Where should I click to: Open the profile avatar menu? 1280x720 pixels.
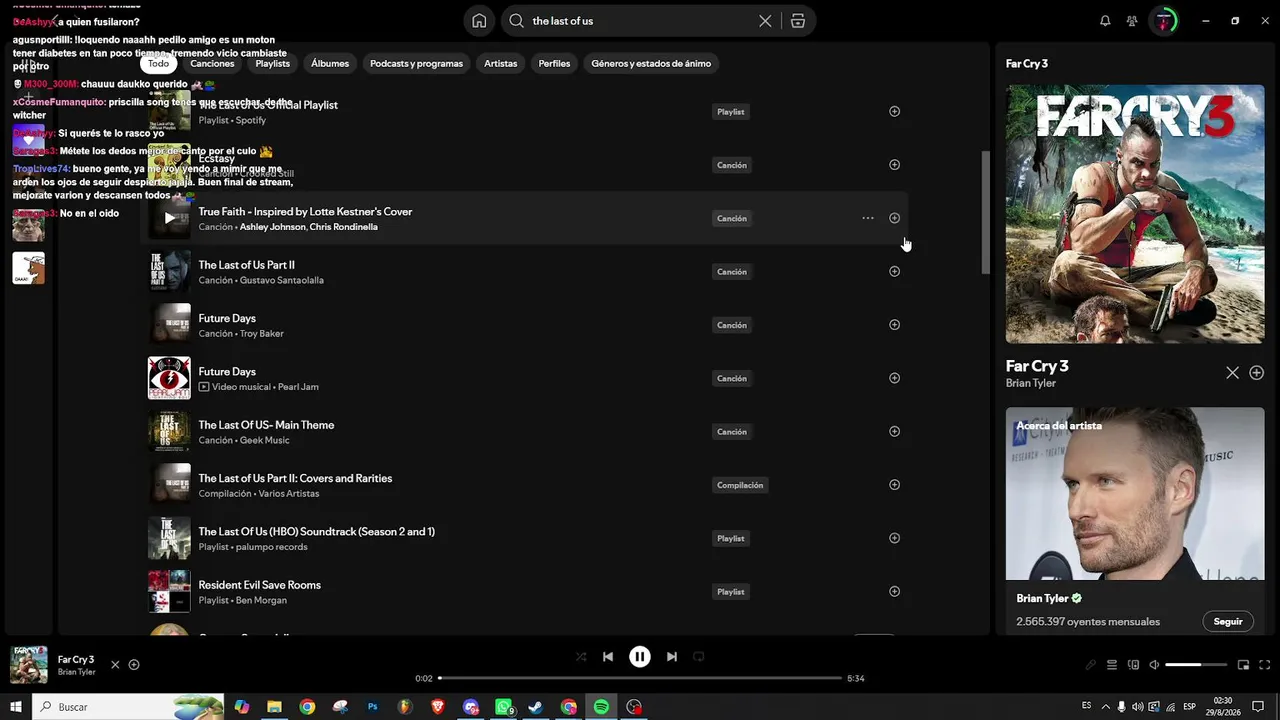pos(1164,21)
